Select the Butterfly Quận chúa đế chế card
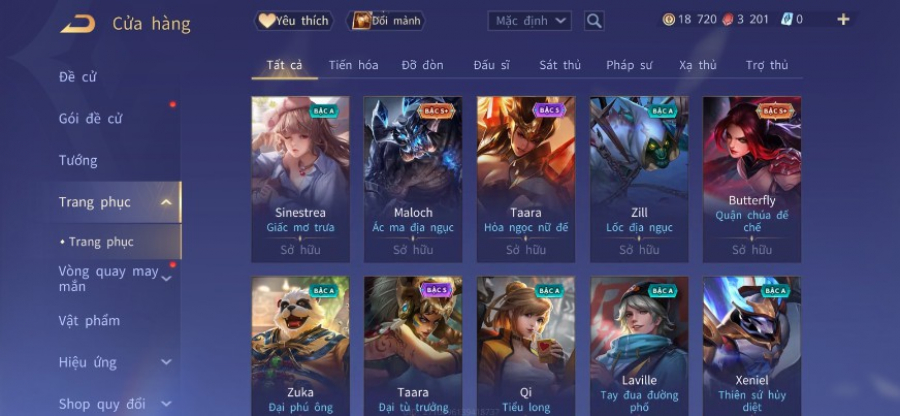This screenshot has height=416, width=900. (x=752, y=179)
